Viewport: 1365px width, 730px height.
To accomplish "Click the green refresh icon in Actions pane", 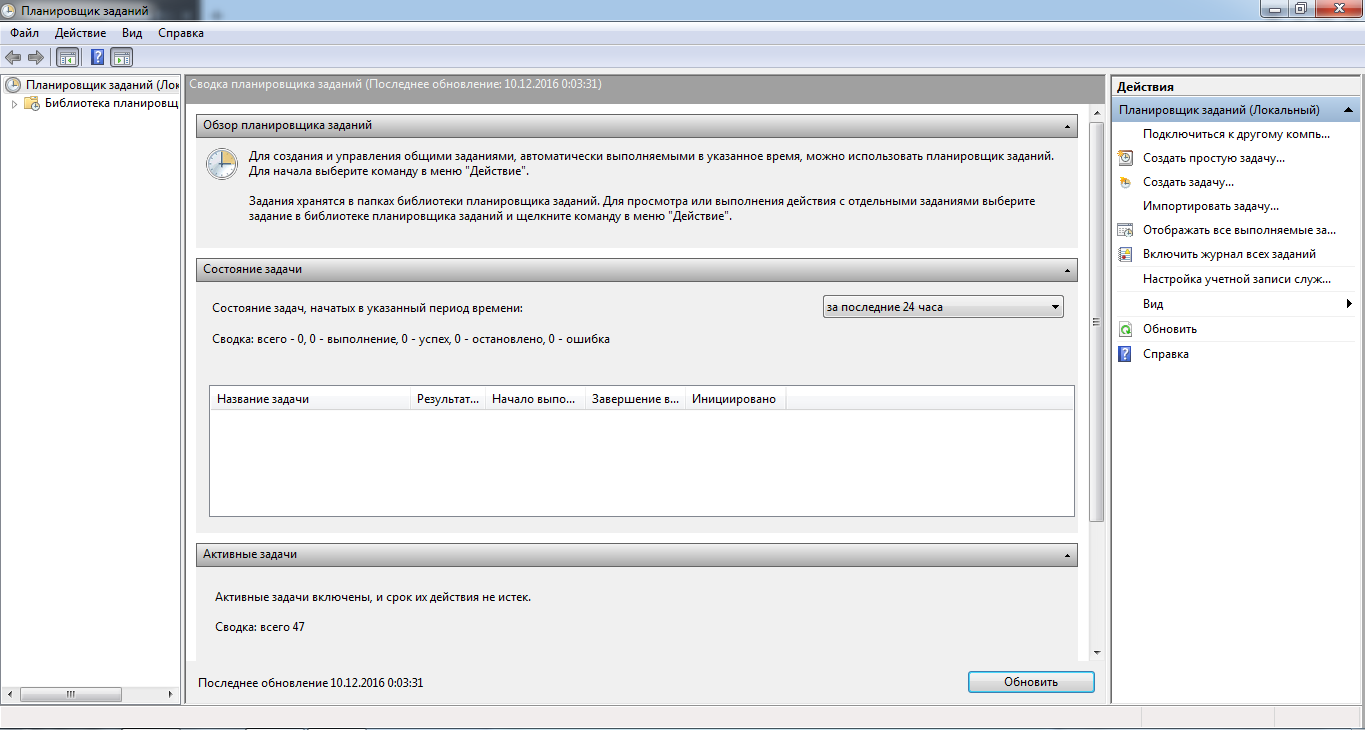I will tap(1125, 329).
